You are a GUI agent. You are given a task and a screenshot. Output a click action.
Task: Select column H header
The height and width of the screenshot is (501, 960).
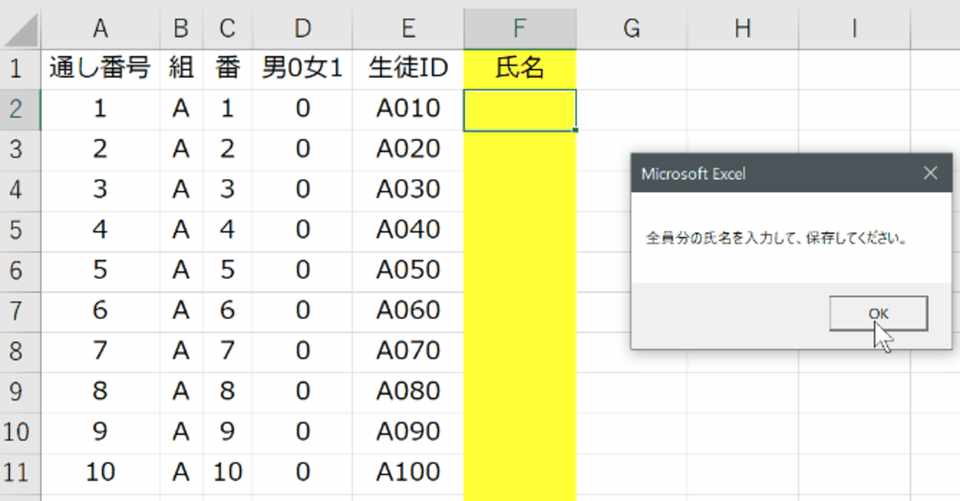tap(743, 29)
